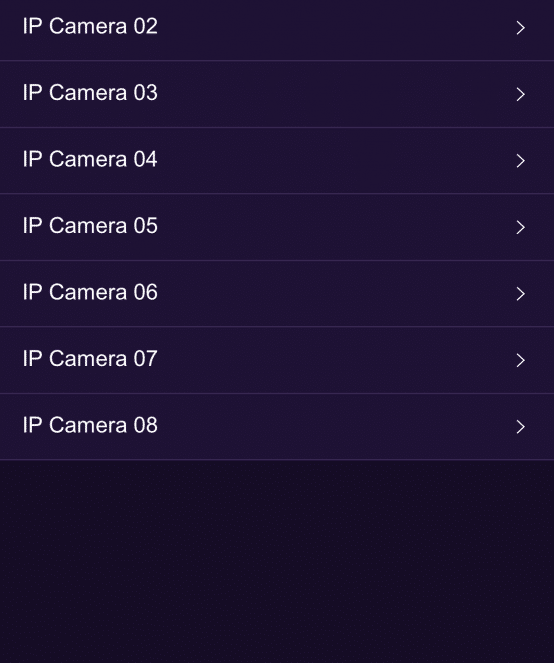Select the IP Camera 03 label

tap(90, 93)
